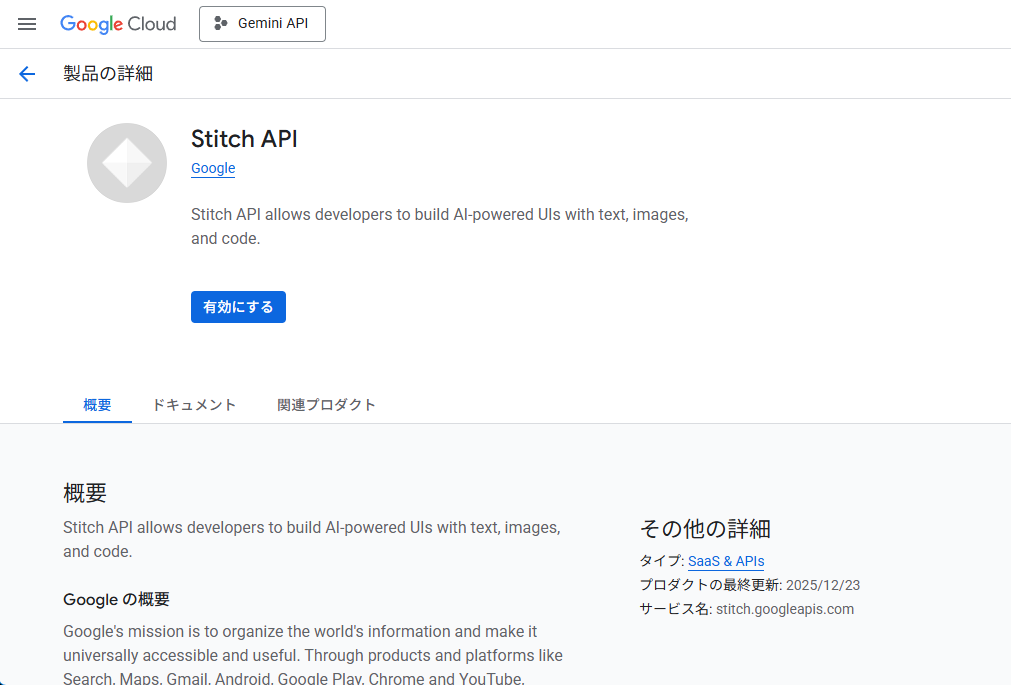Image resolution: width=1011 pixels, height=685 pixels.
Task: Click the stitch.googleapis.com service name
Action: (785, 609)
